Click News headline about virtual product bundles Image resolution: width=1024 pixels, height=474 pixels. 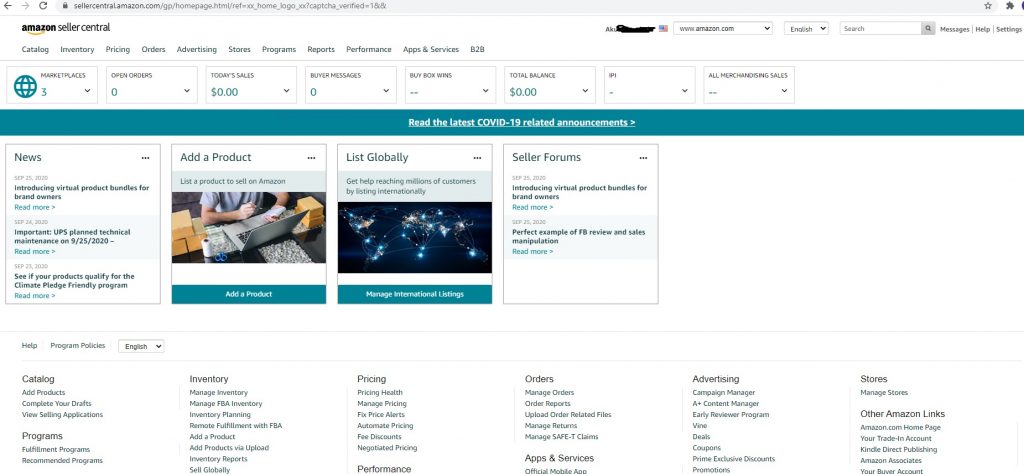tap(82, 193)
